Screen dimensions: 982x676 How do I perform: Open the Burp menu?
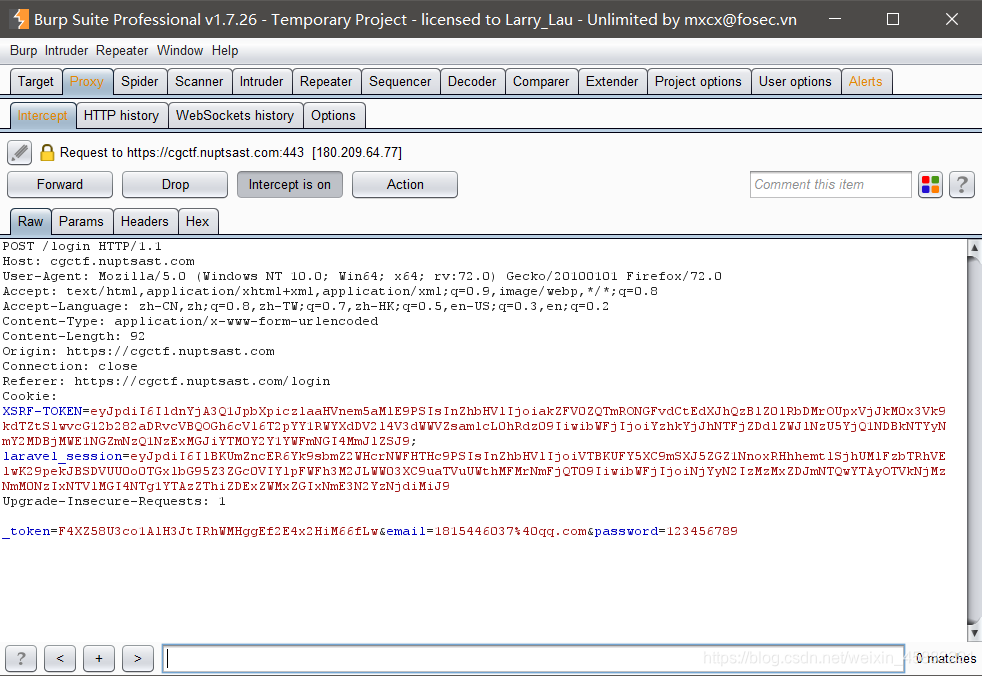pos(23,51)
